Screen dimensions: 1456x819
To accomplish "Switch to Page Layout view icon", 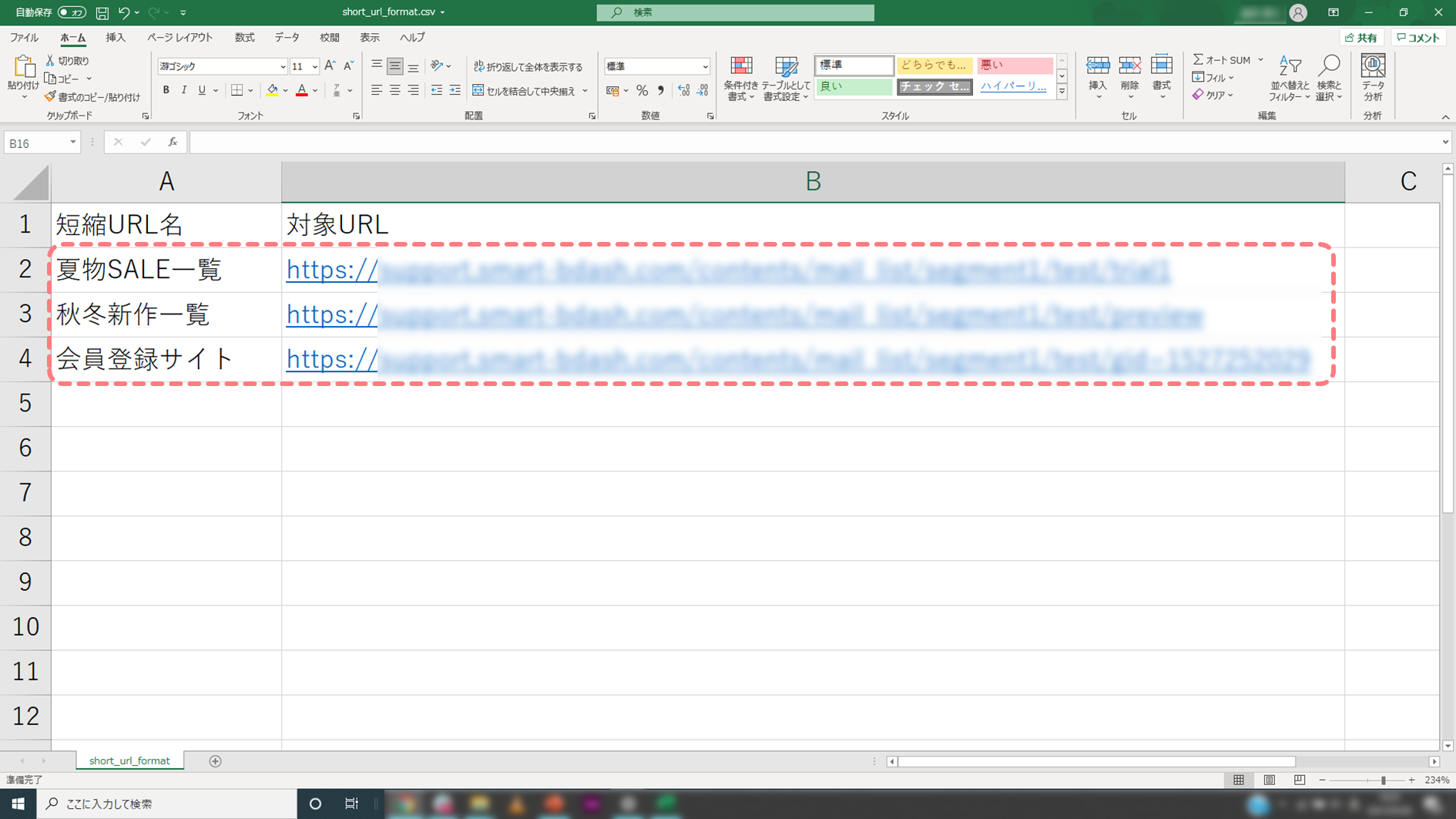I will click(x=1270, y=780).
